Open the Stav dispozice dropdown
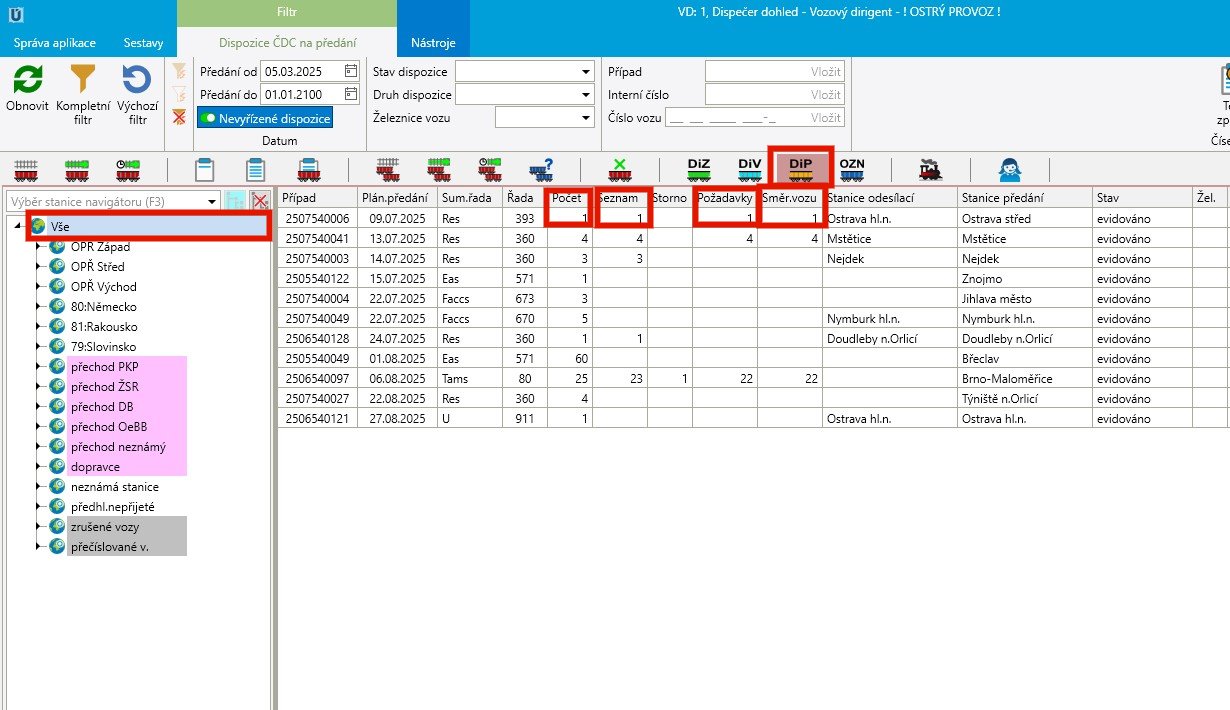 pos(586,72)
